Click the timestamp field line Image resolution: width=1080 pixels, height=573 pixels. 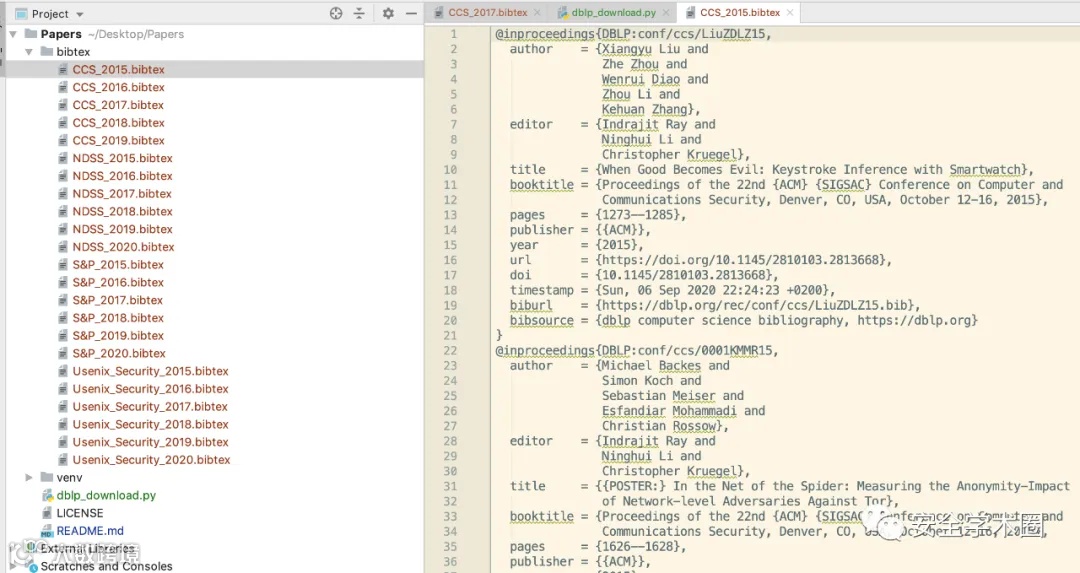coord(672,291)
